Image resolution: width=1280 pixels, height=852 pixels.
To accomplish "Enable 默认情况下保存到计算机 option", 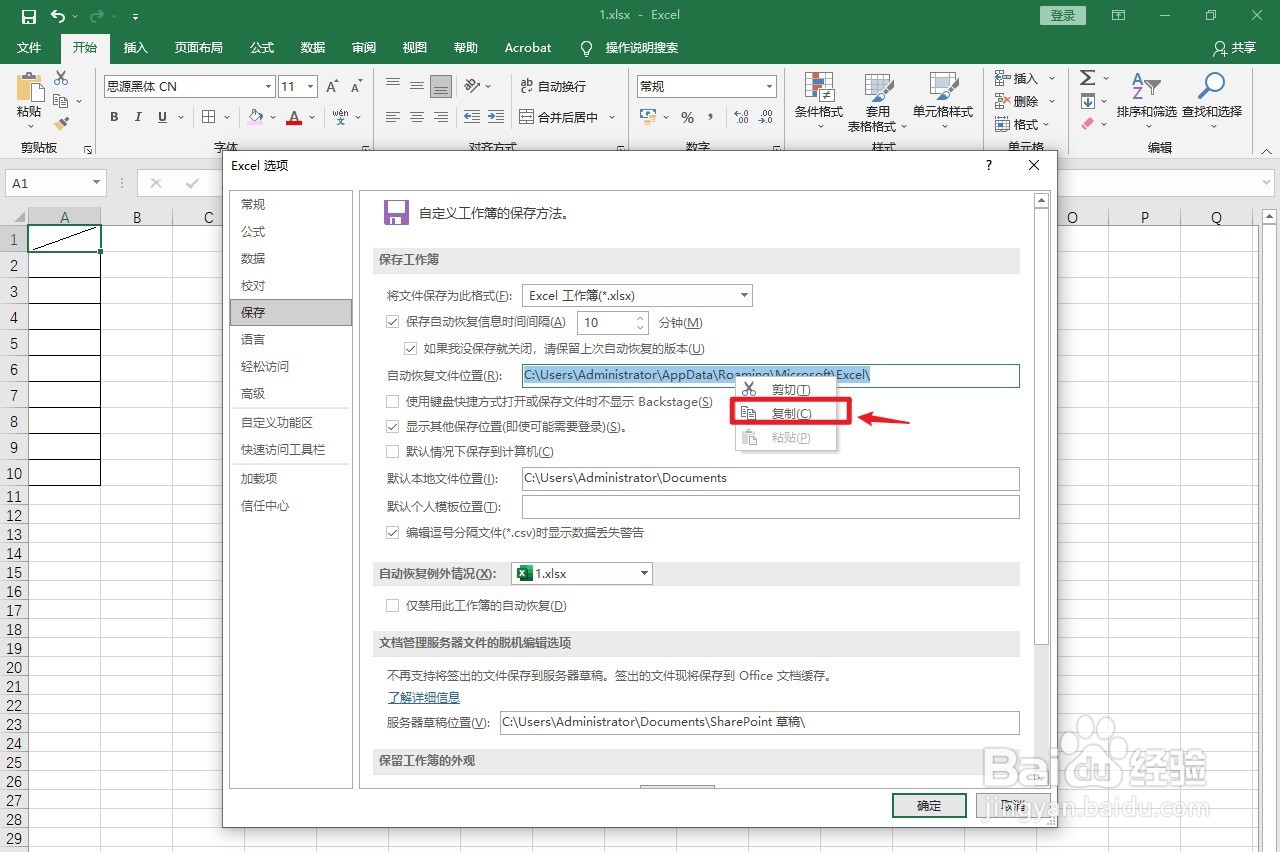I will (392, 451).
